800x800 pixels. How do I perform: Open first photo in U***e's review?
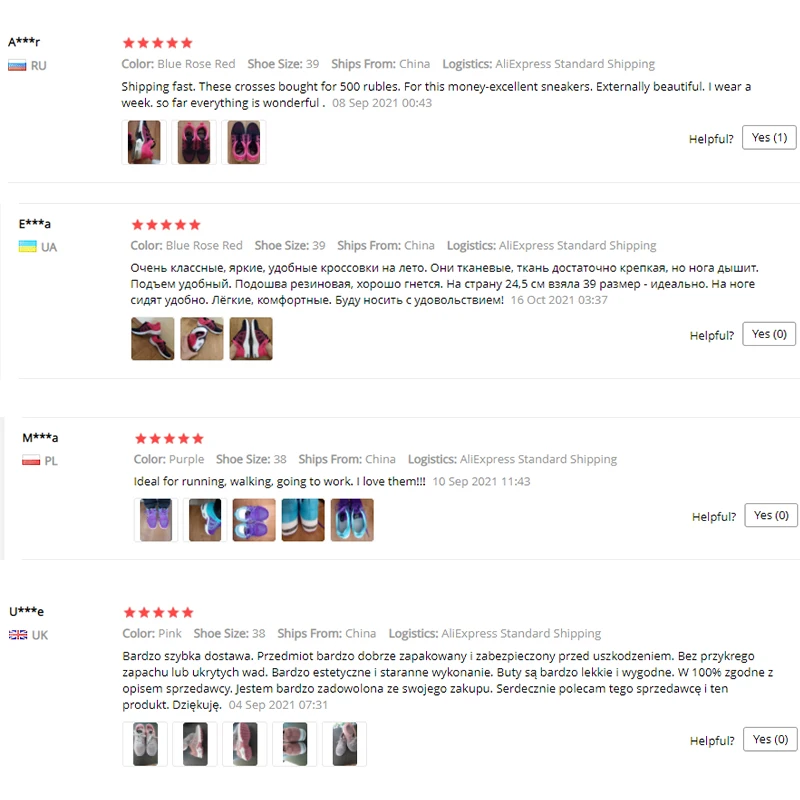(x=145, y=744)
